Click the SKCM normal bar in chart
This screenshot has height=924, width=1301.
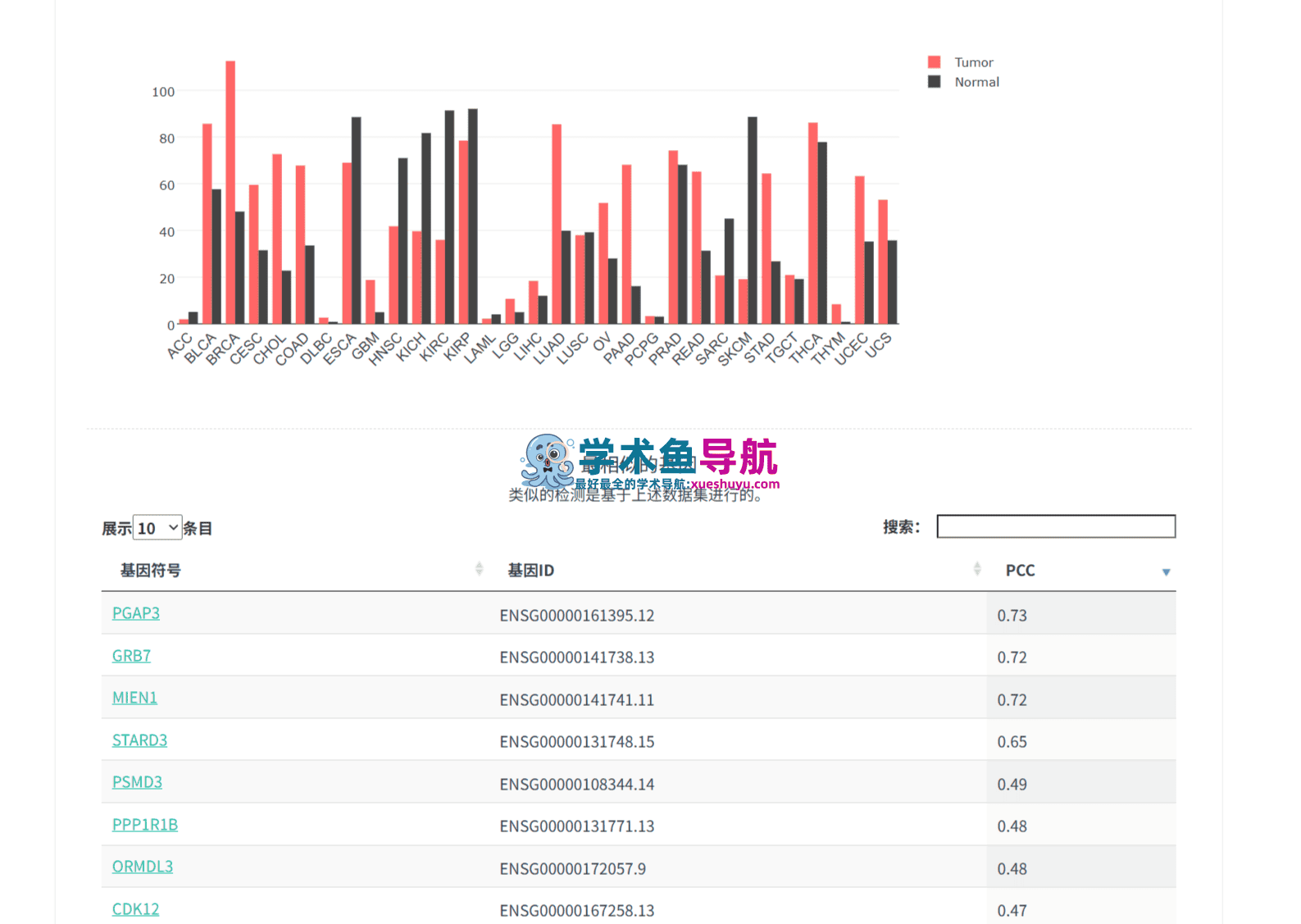753,221
